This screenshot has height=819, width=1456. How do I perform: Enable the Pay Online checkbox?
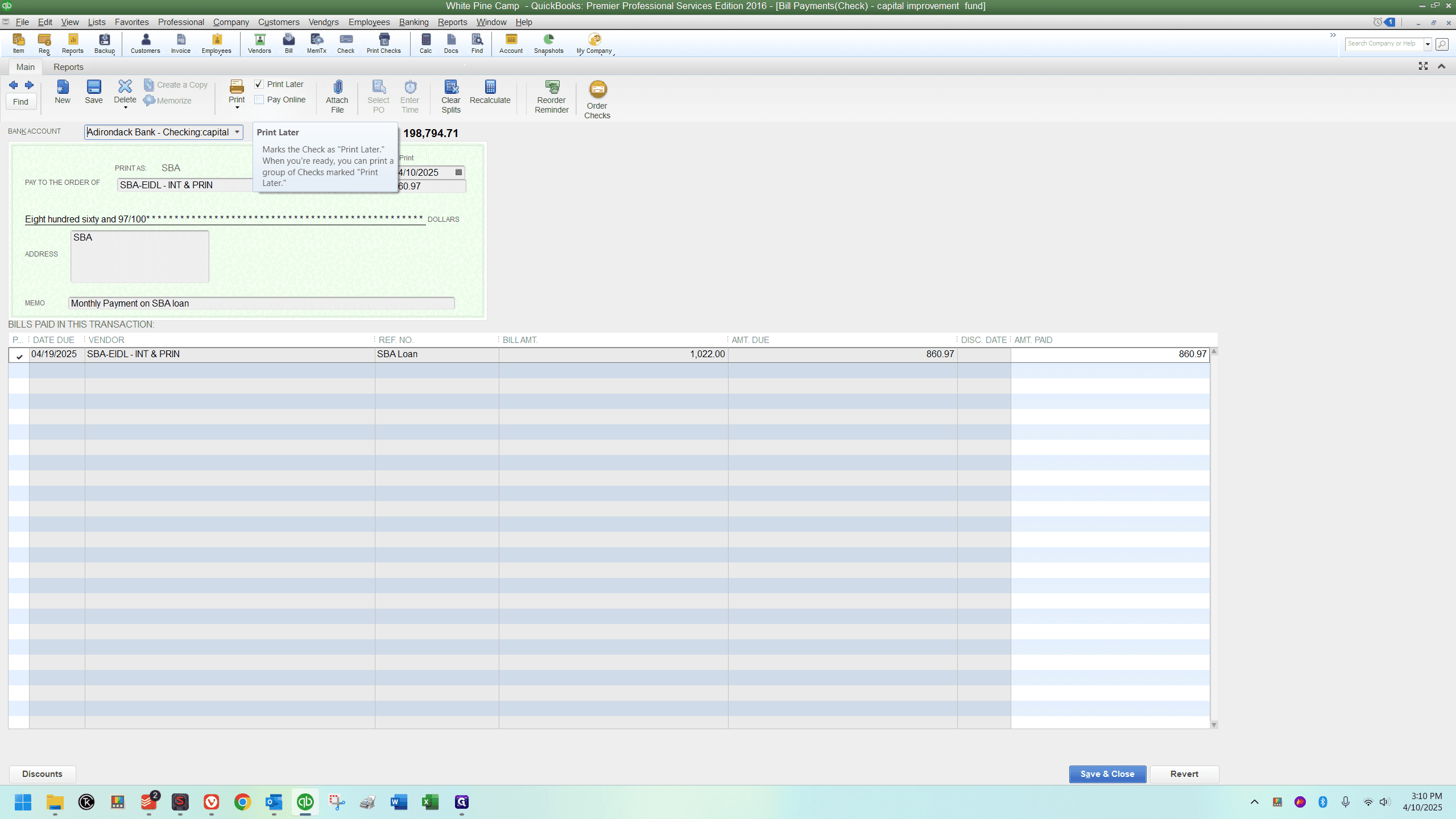pos(259,100)
